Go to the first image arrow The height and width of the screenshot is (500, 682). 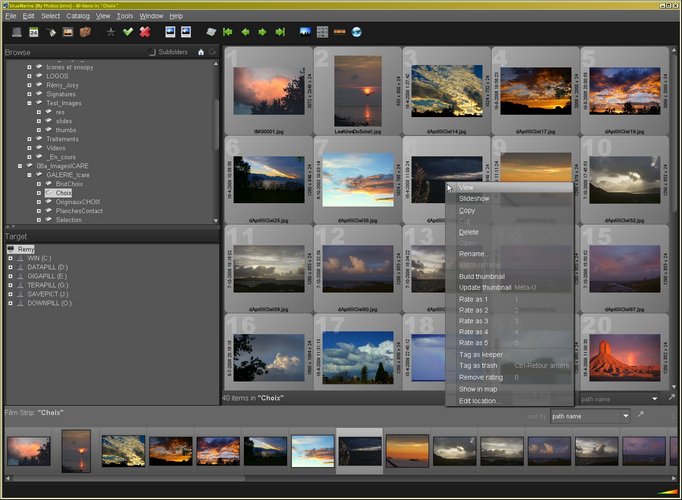(x=228, y=32)
